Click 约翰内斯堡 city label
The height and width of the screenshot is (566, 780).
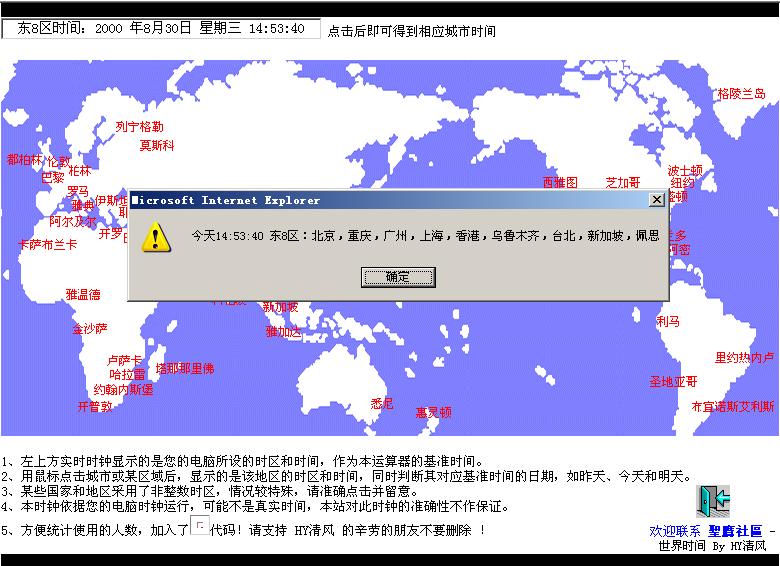123,389
